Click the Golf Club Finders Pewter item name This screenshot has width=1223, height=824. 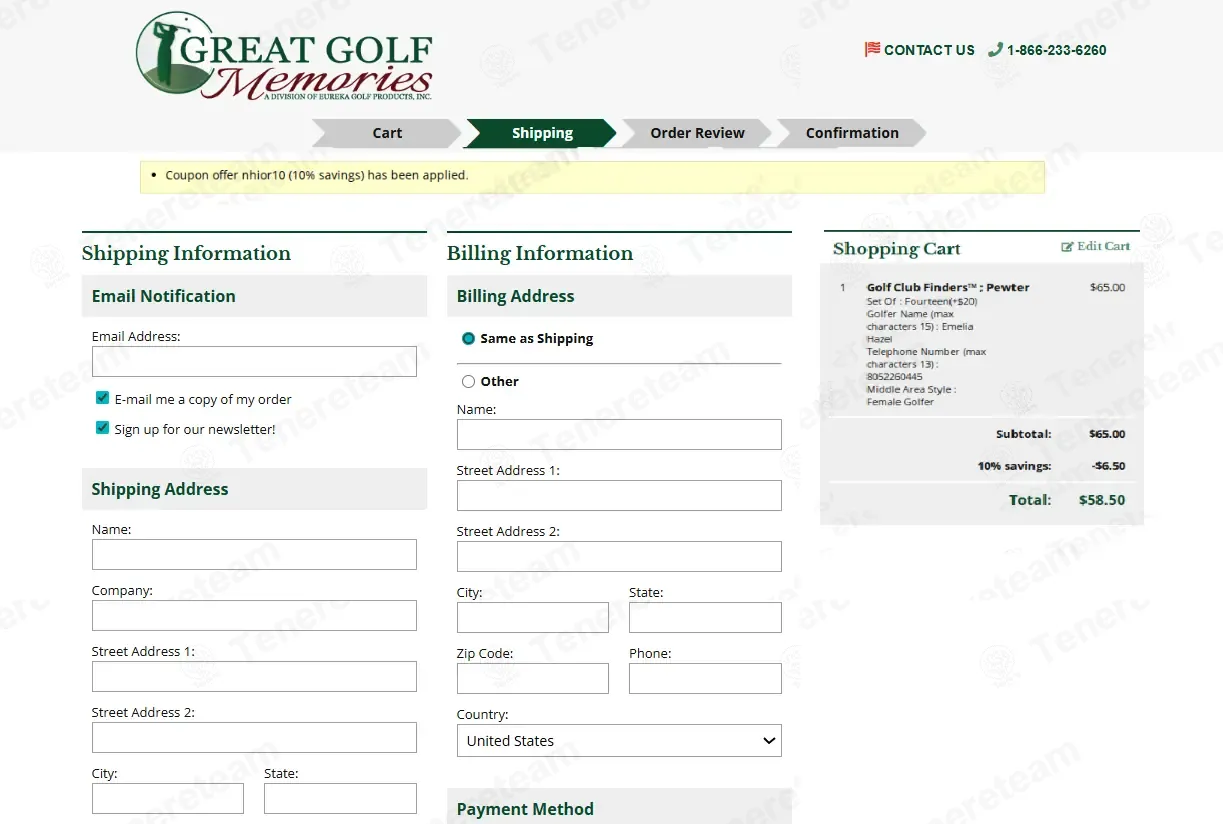(948, 287)
